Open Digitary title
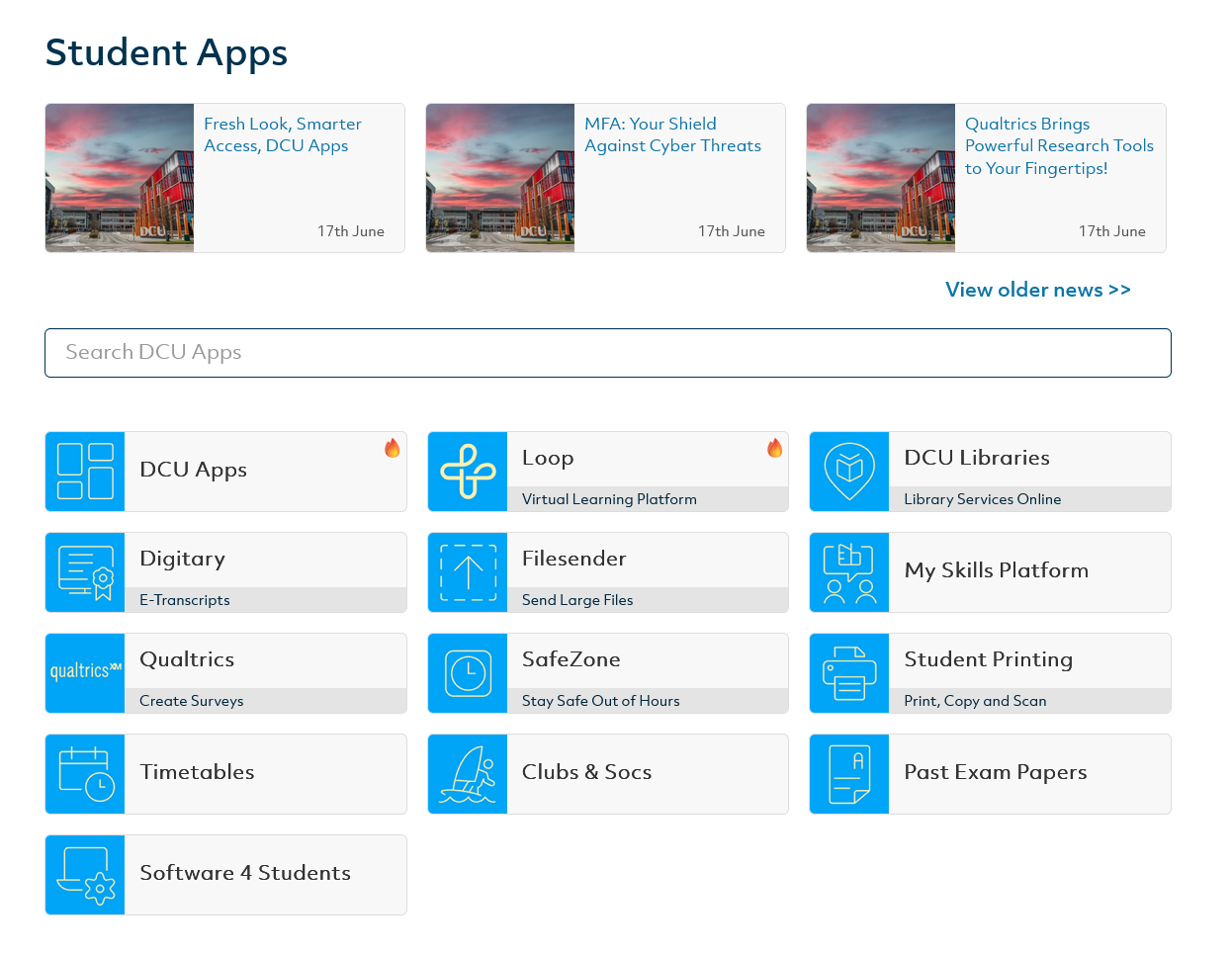 [x=183, y=559]
